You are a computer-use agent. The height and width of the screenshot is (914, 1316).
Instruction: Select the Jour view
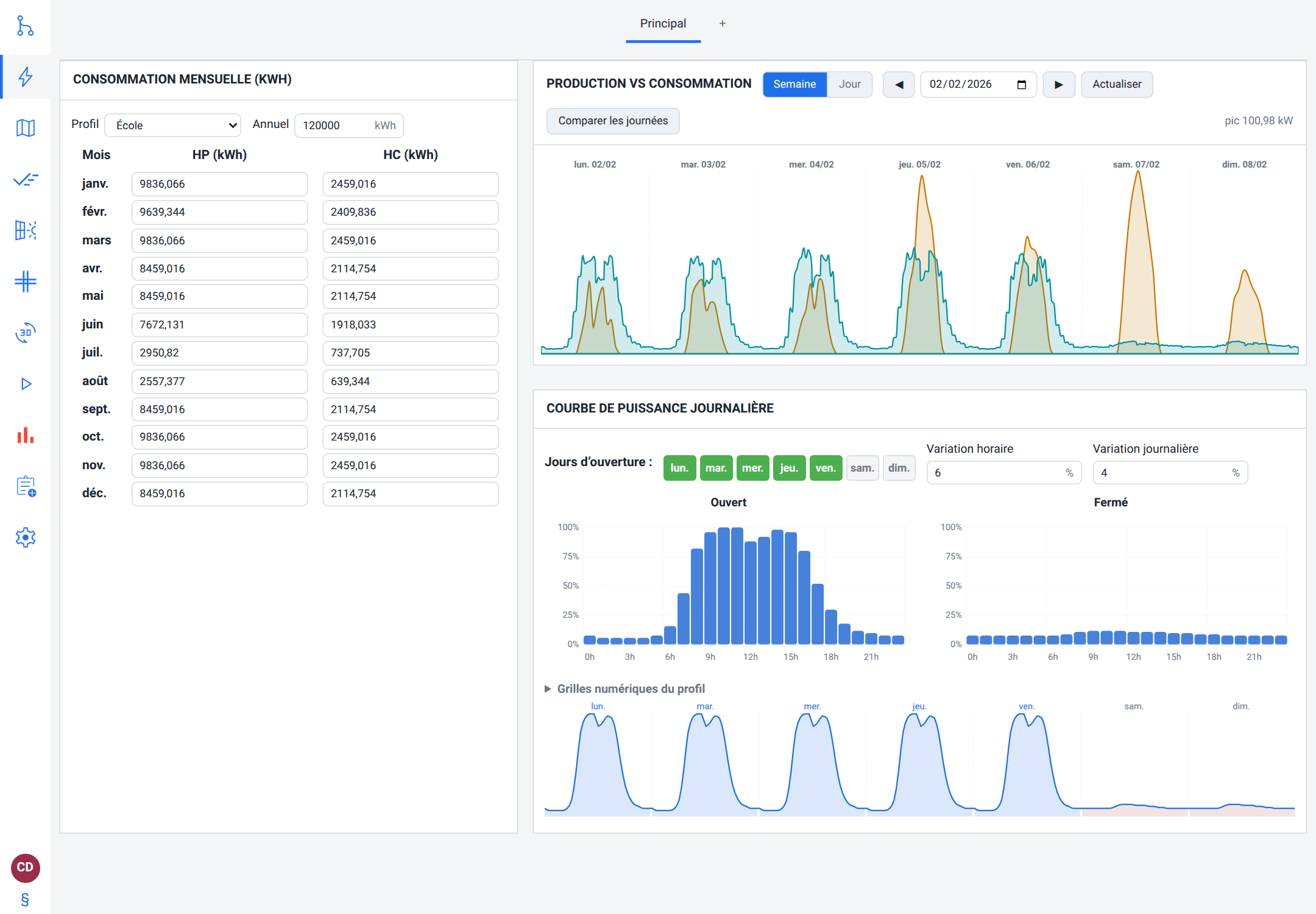click(x=849, y=85)
